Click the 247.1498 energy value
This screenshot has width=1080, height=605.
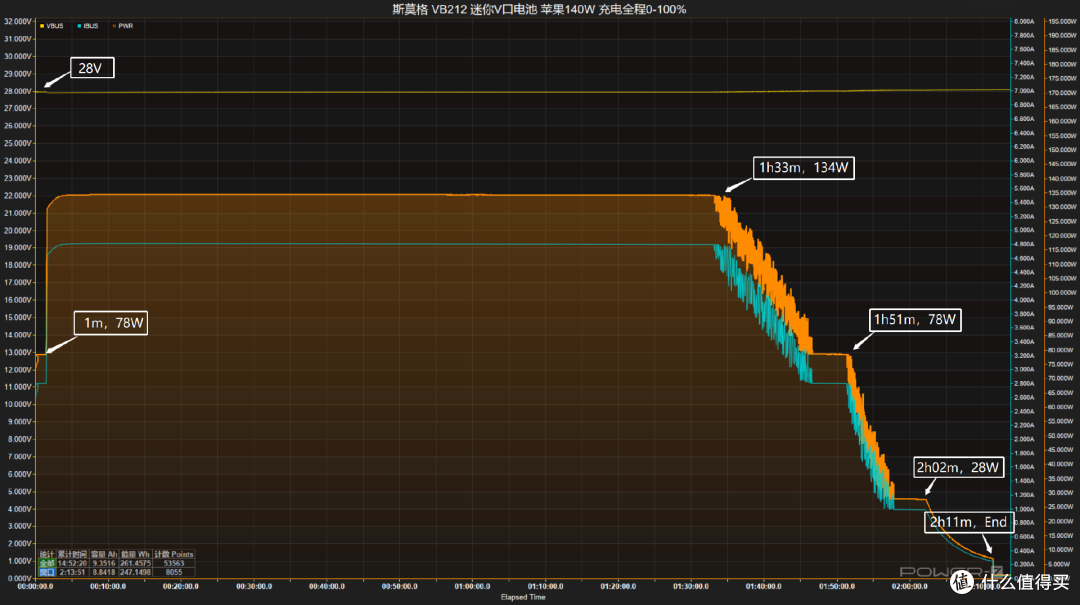[x=136, y=572]
